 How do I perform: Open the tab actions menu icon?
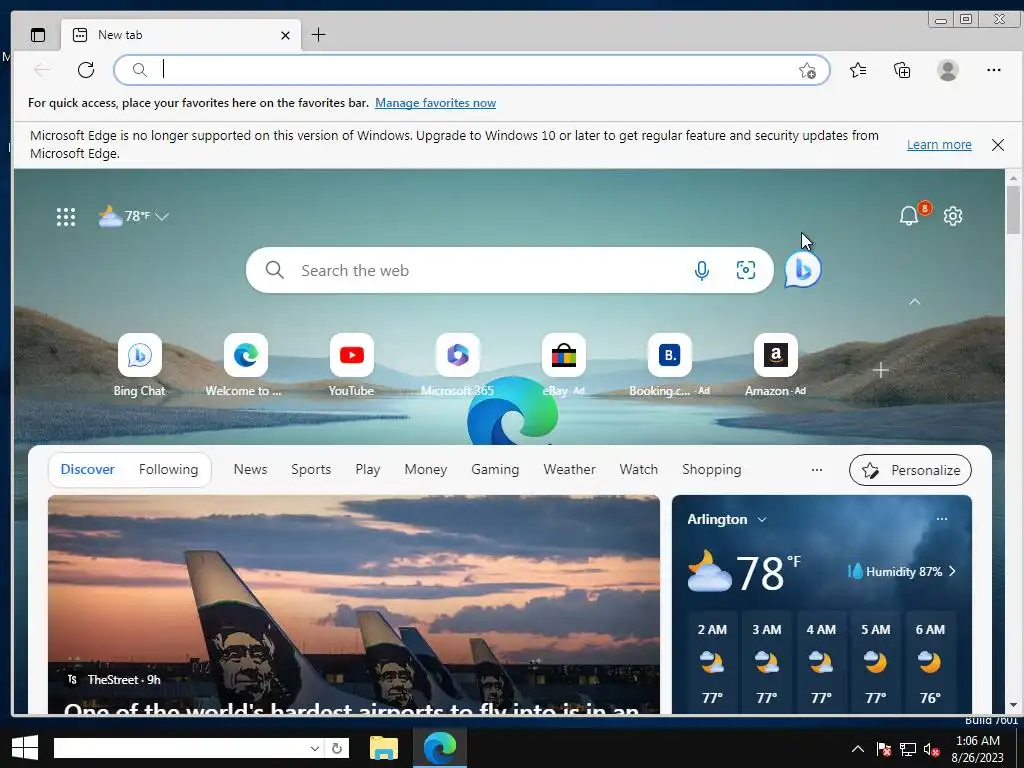(38, 35)
